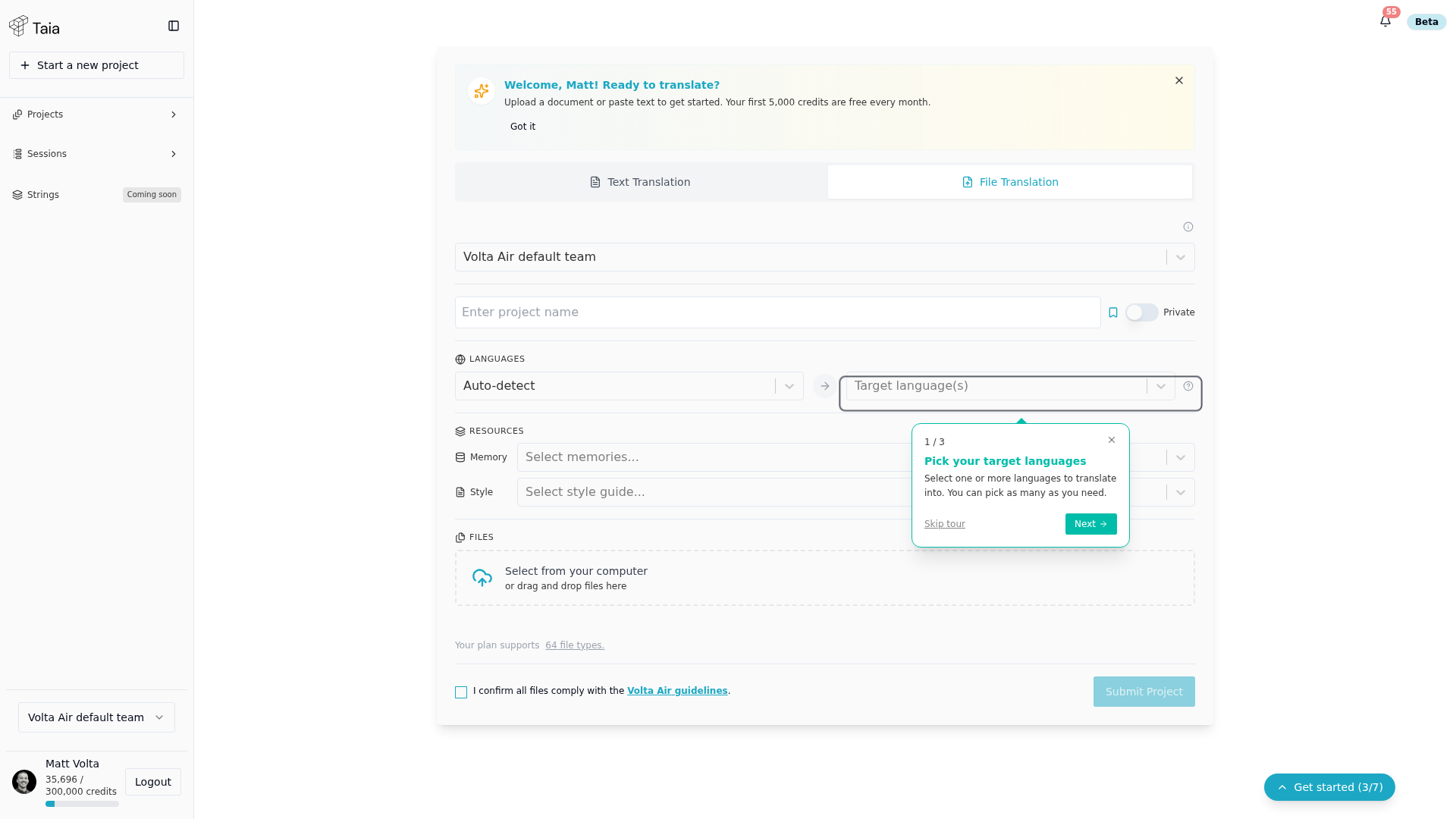The height and width of the screenshot is (819, 1456).
Task: Click Next in the tour popup
Action: click(1090, 524)
